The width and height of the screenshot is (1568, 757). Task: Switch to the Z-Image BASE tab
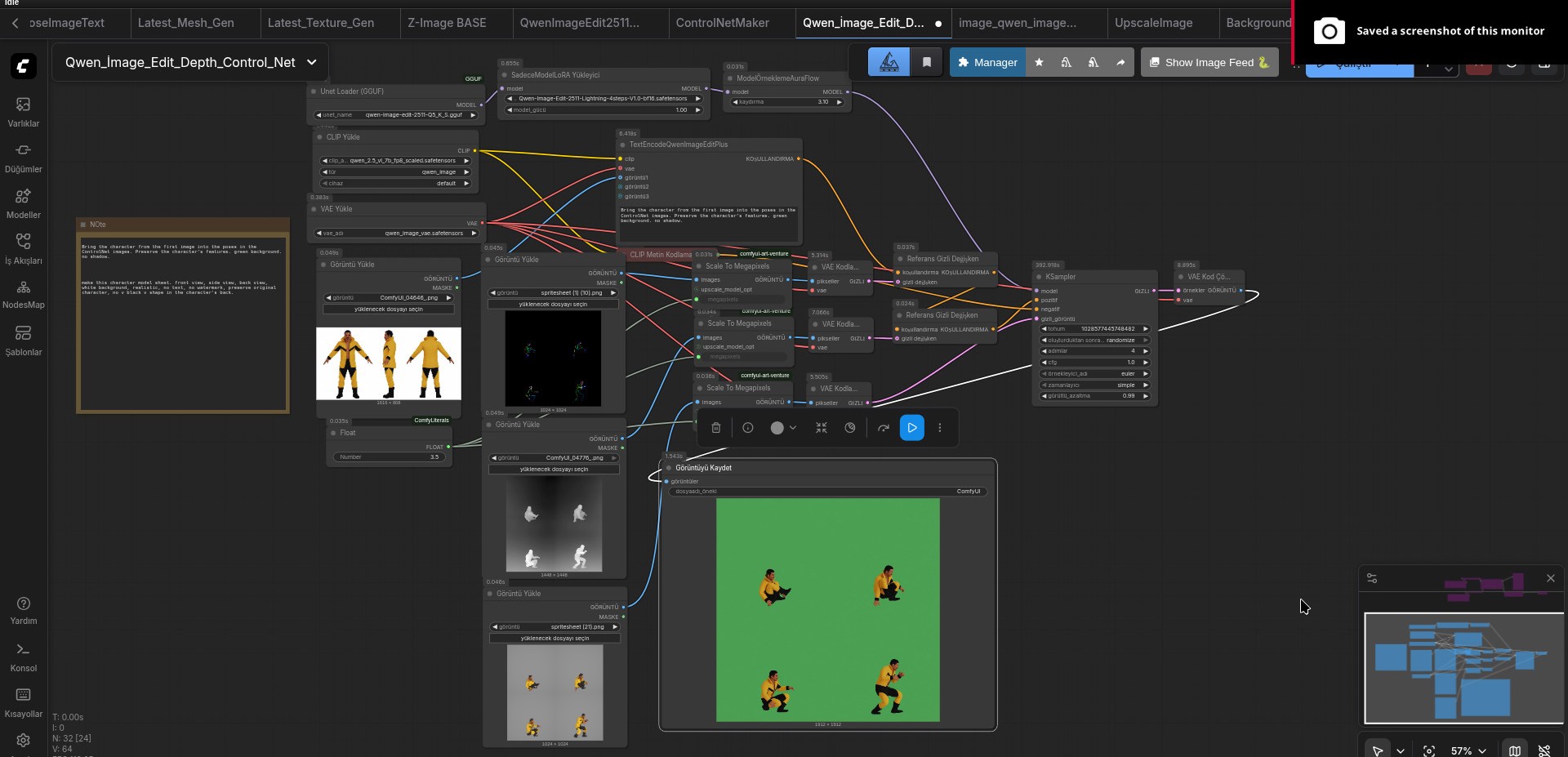(447, 23)
